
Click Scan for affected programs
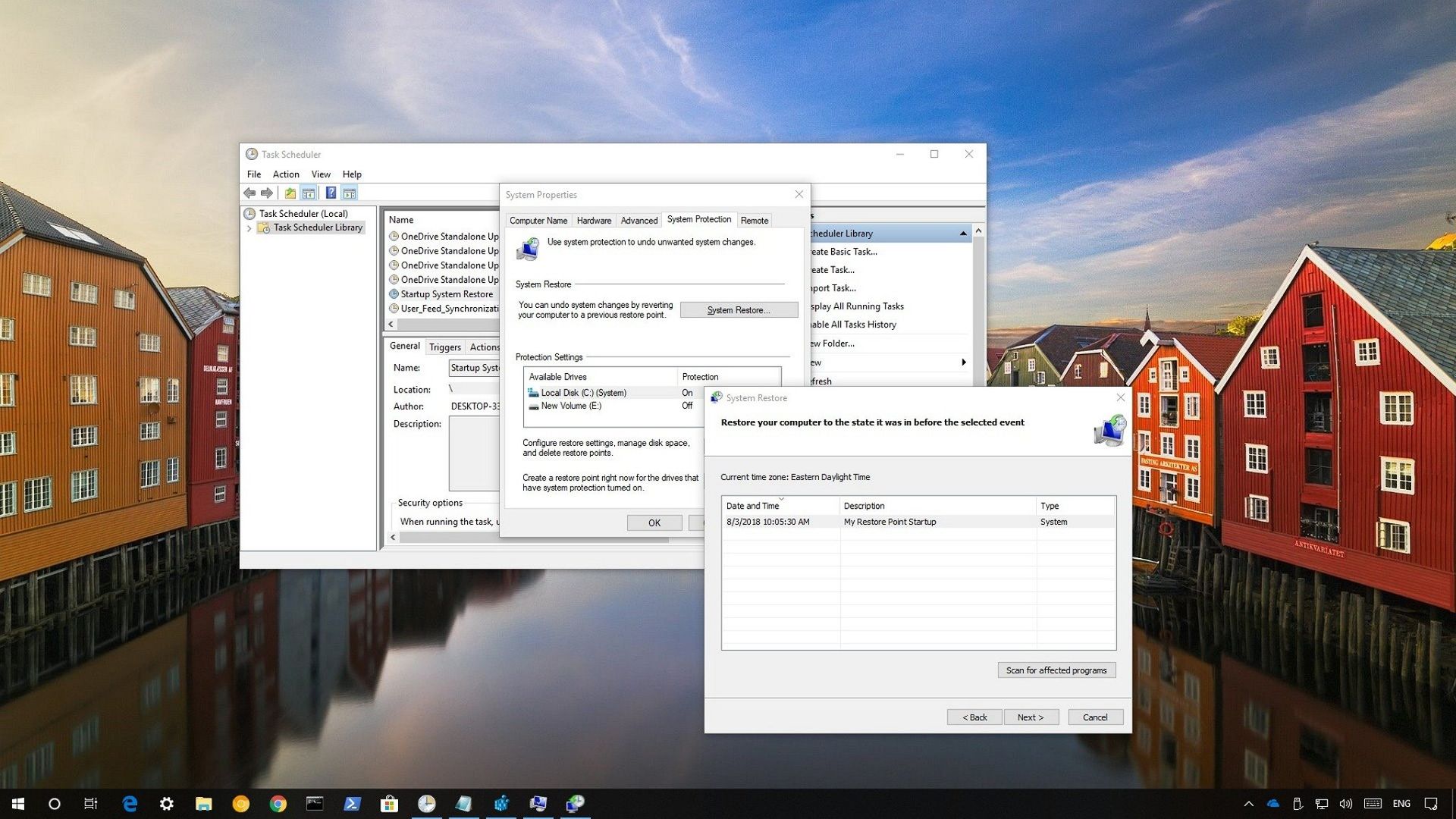1056,670
